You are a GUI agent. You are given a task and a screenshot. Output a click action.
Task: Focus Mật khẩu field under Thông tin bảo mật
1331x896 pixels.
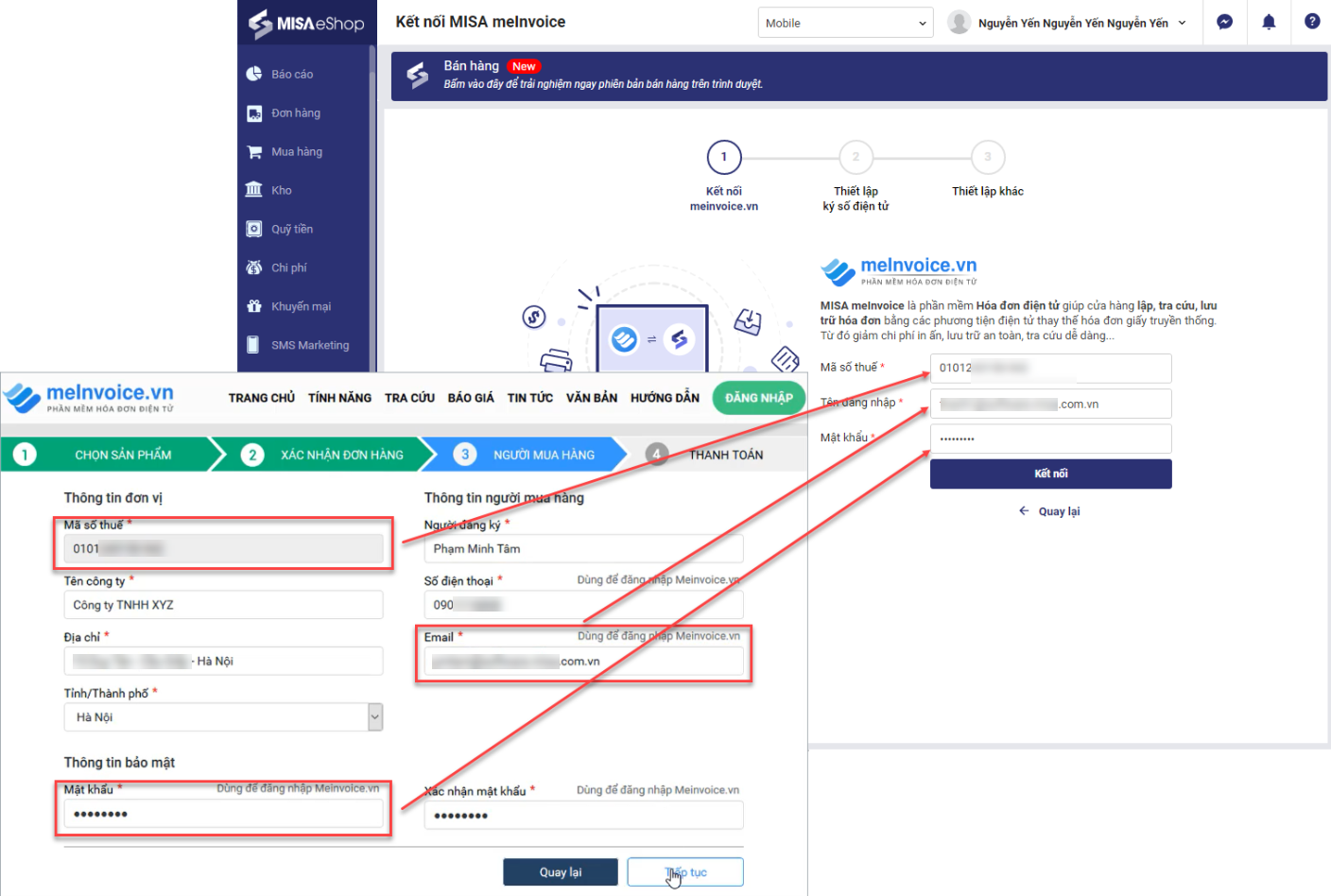pos(223,814)
